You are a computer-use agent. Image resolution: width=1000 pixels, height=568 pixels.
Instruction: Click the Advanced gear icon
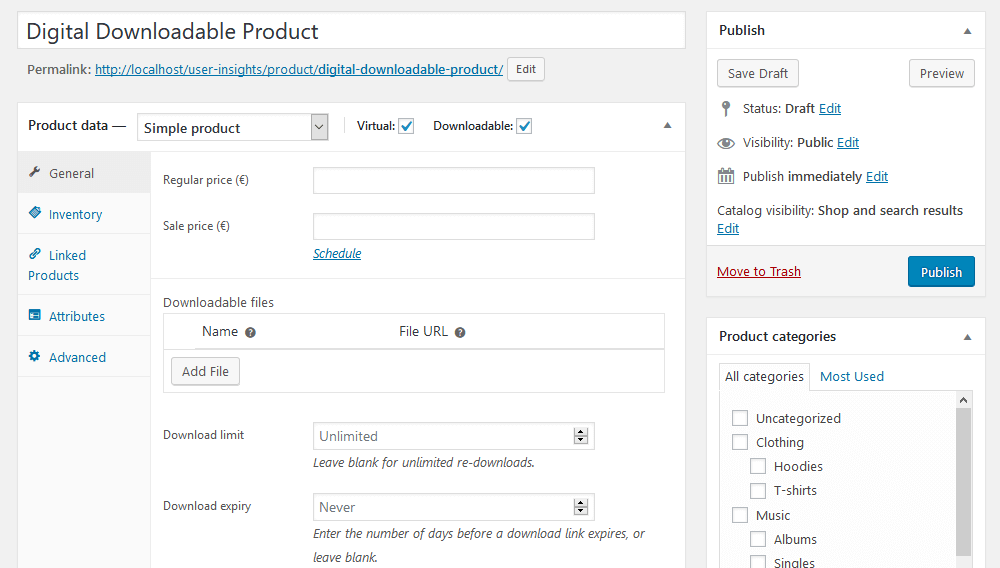pos(34,356)
